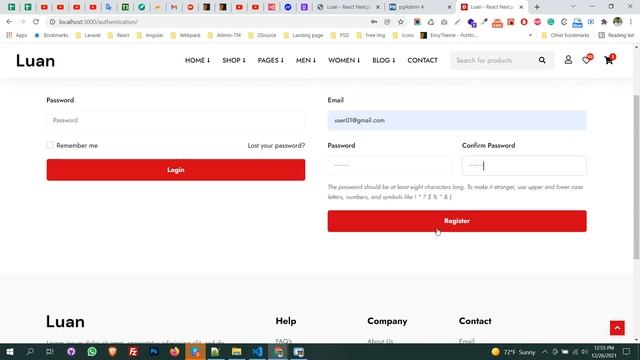Open the Apps shortcut in bookmarks bar
The image size is (640, 360).
pyautogui.click(x=17, y=35)
